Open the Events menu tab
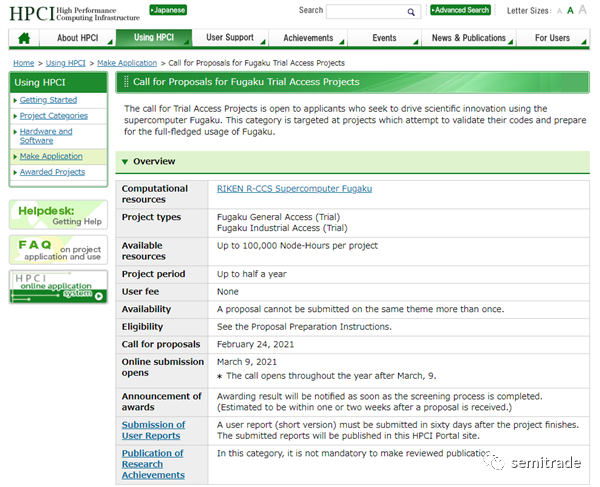The image size is (600, 487). 384,38
